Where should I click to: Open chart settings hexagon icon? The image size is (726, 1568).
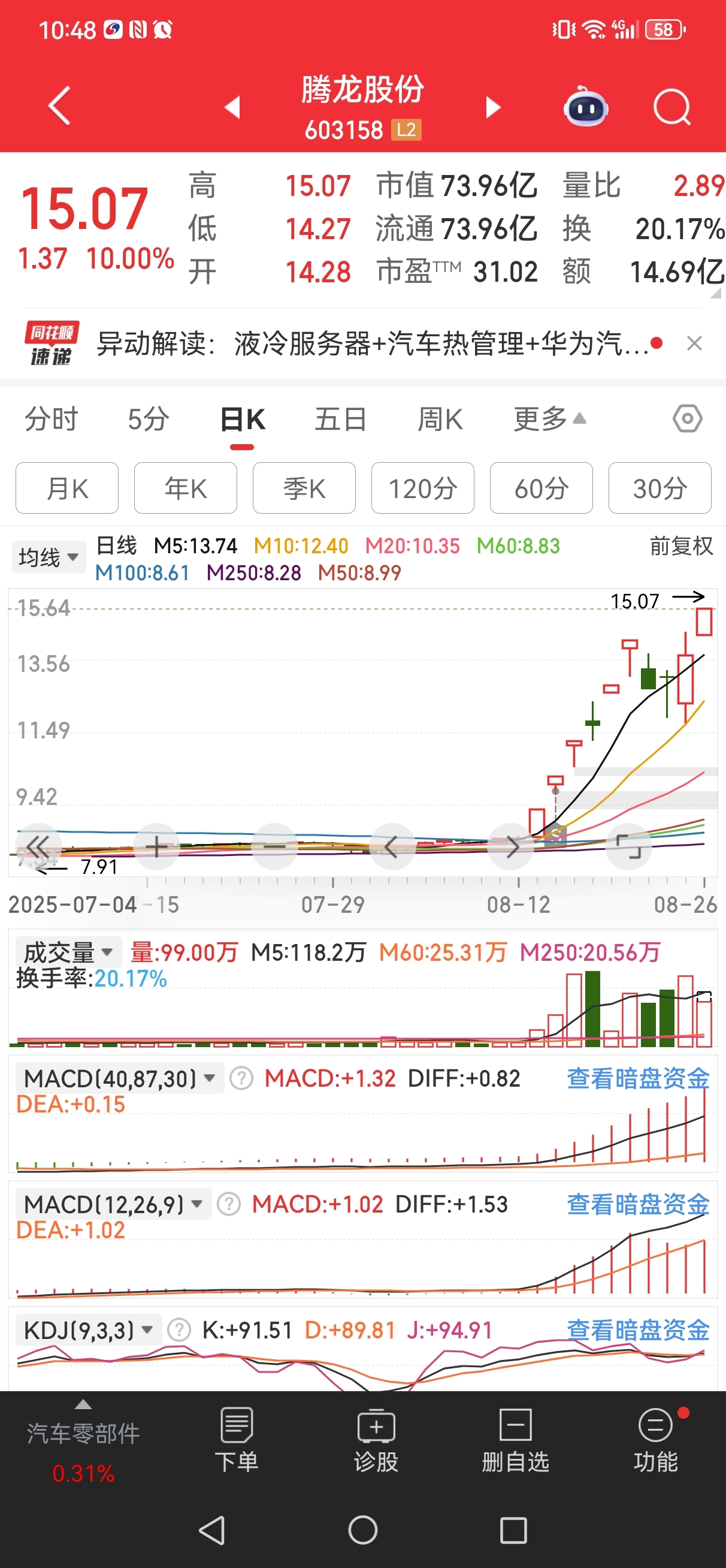[x=688, y=419]
